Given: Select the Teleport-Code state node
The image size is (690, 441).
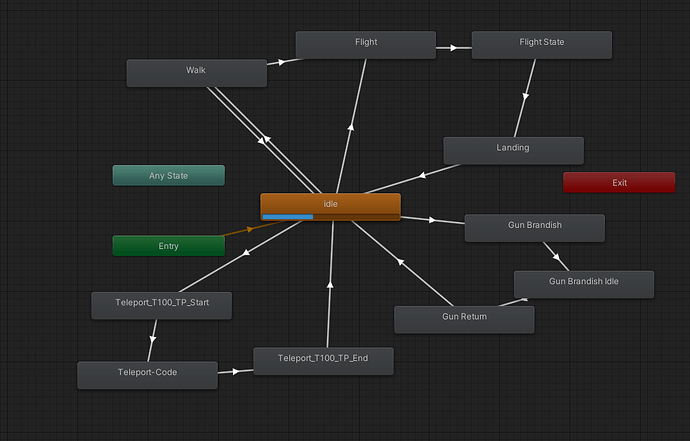Looking at the screenshot, I should (x=147, y=375).
